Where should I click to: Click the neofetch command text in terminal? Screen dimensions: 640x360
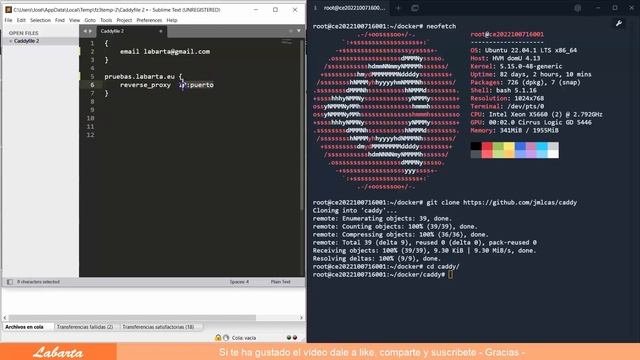(441, 26)
